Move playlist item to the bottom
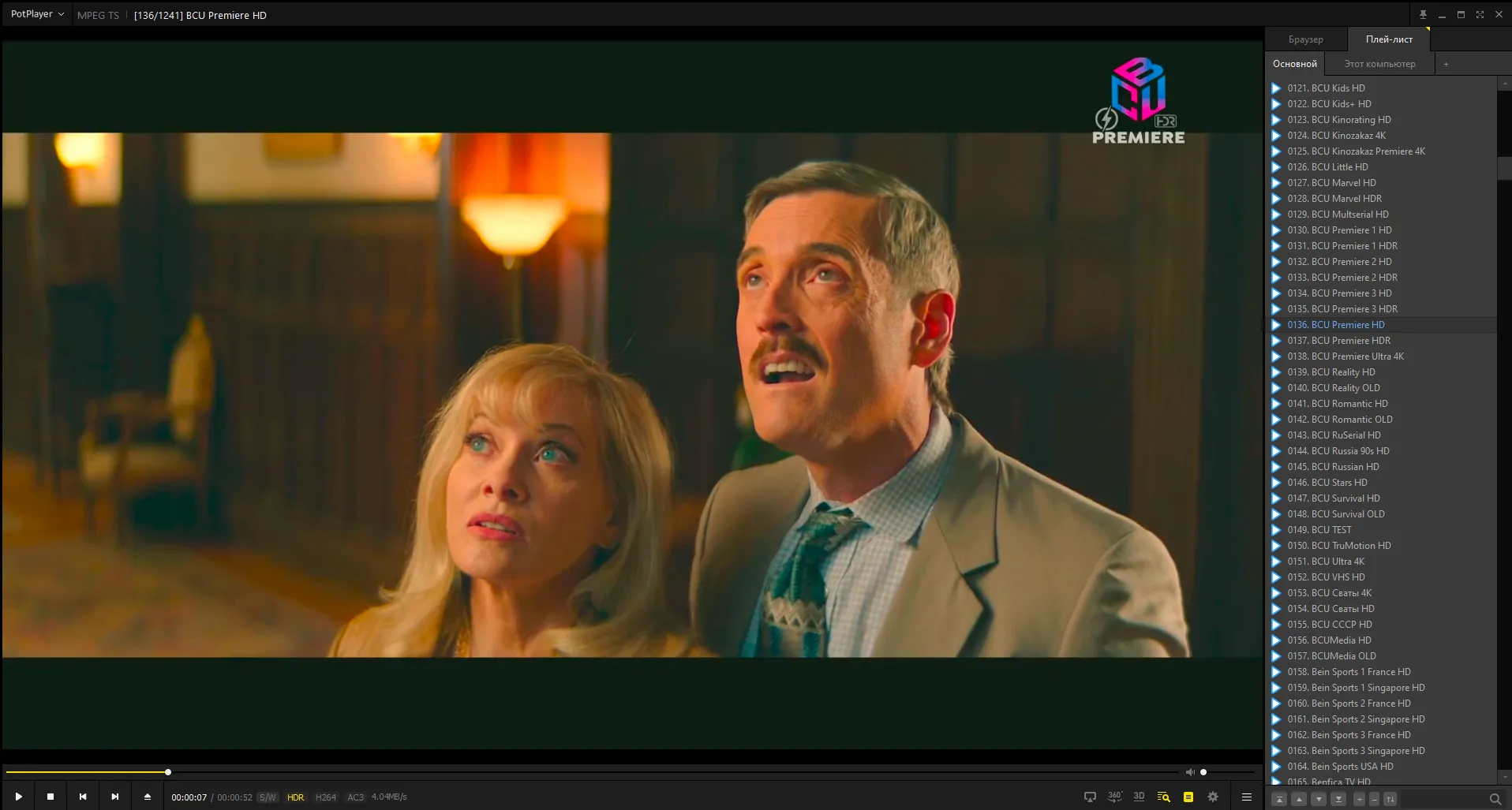 [x=1338, y=799]
